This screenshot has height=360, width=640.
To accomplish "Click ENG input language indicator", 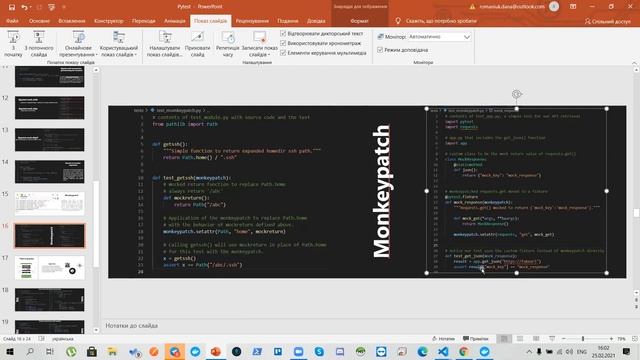I will coord(582,351).
